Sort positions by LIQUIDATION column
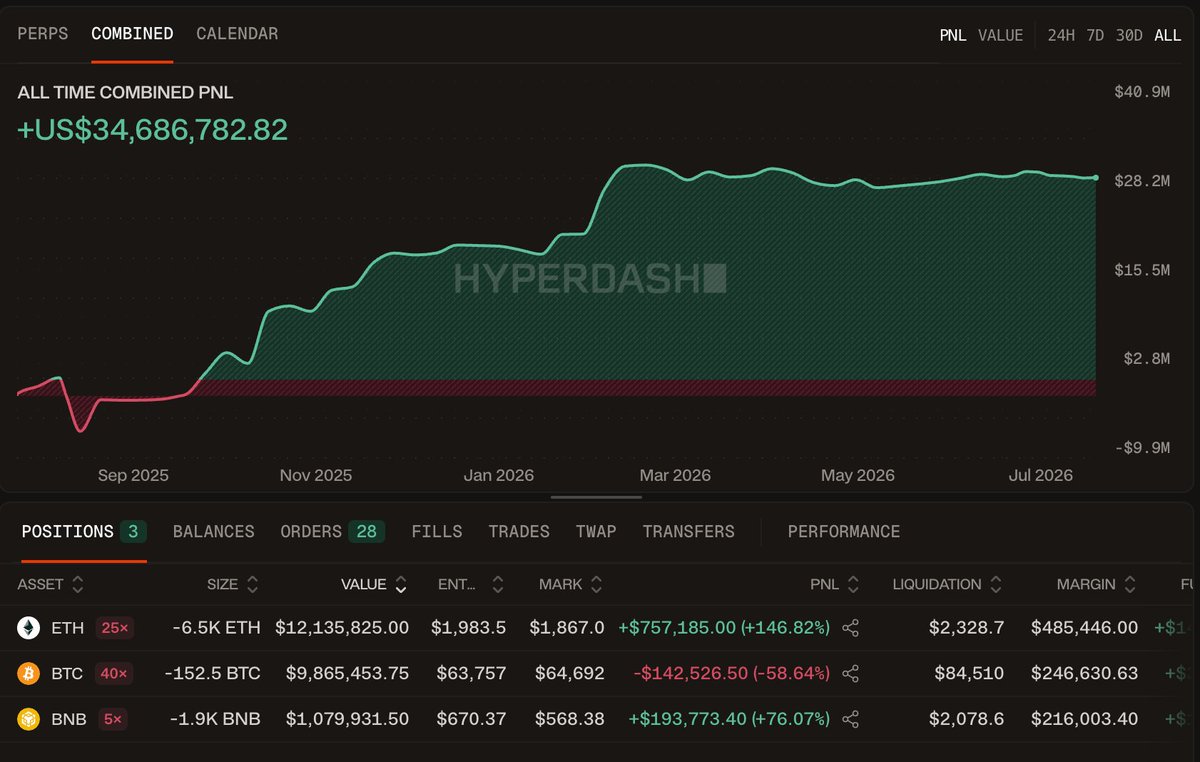1200x762 pixels. 948,584
